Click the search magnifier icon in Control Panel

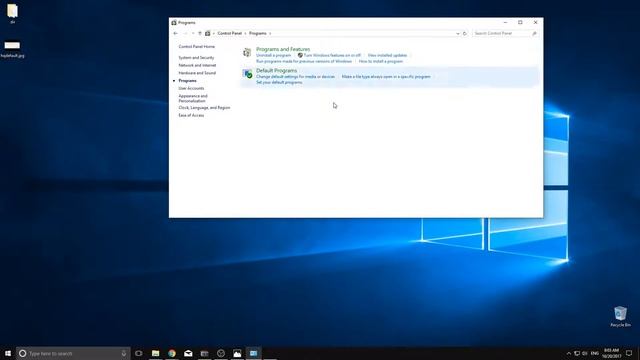[534, 33]
